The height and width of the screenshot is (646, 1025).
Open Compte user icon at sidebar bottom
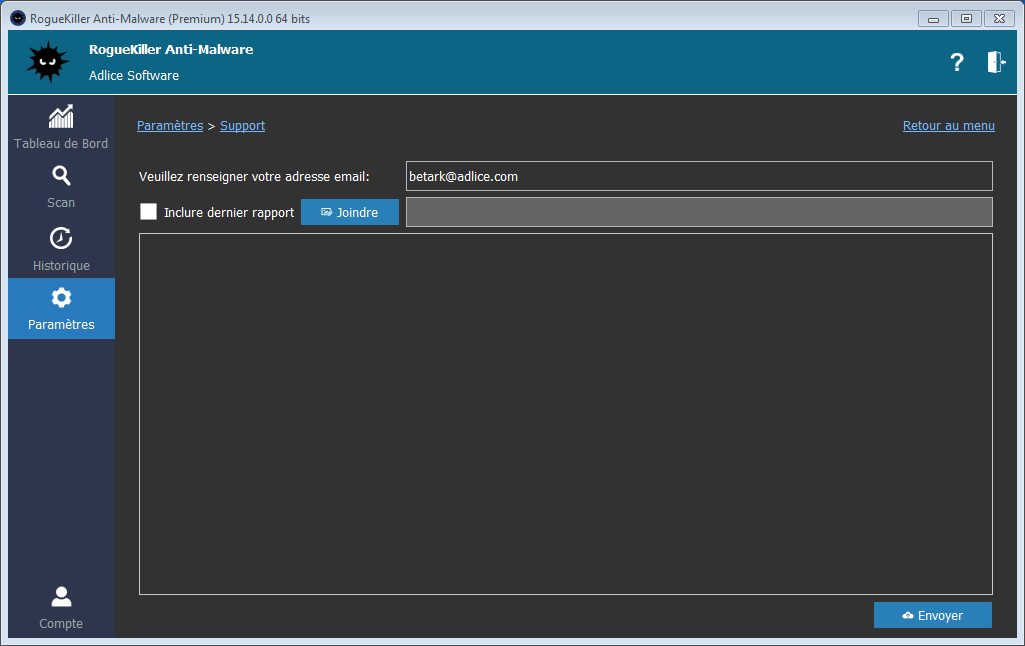tap(61, 597)
